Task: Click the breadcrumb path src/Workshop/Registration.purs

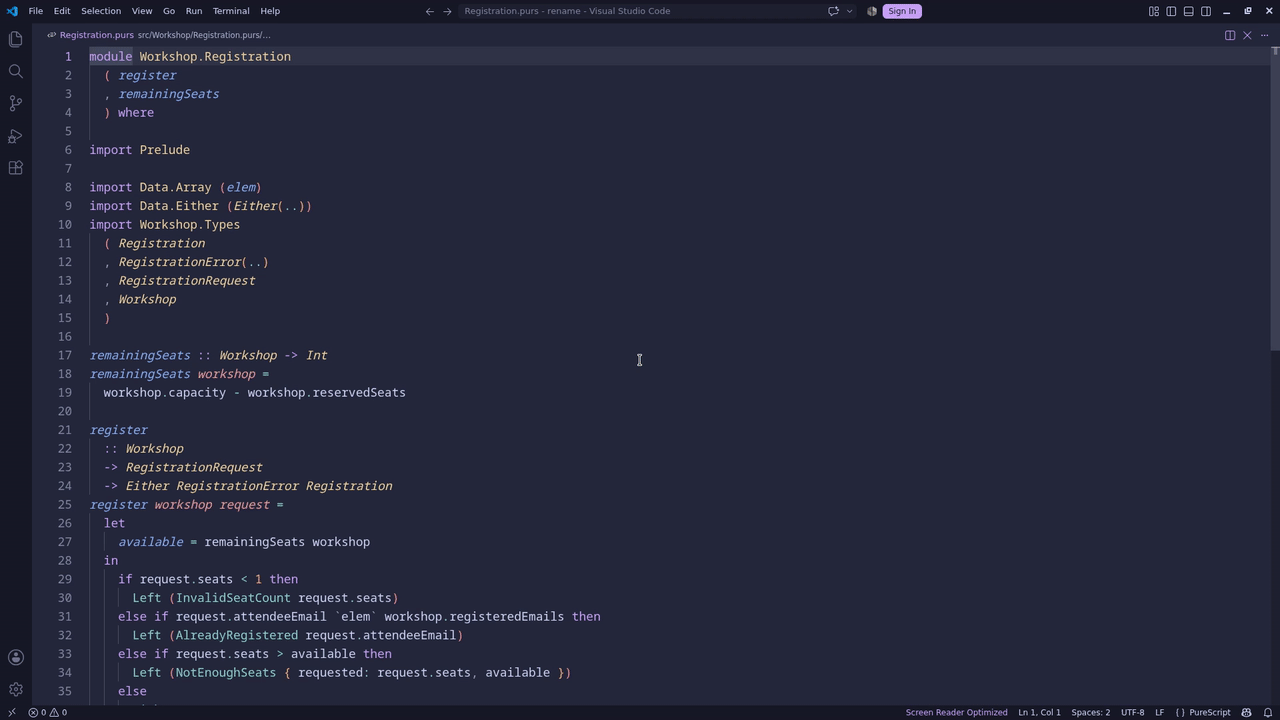Action: [x=204, y=35]
